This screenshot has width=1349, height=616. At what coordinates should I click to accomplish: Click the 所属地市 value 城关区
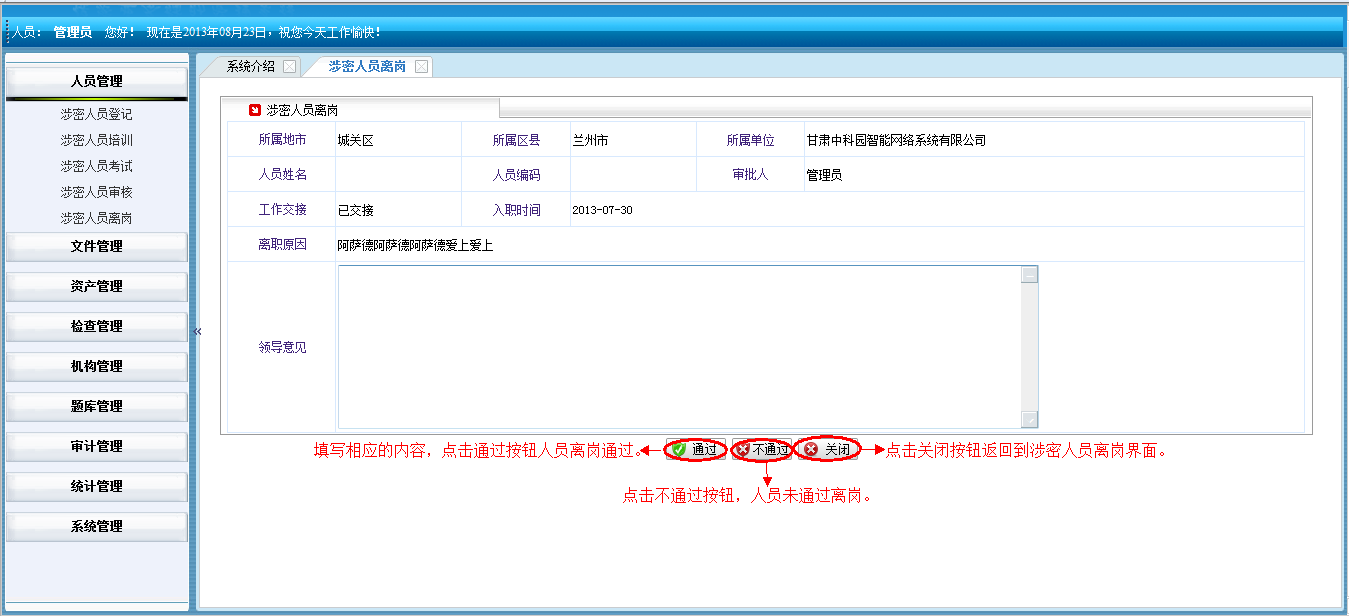click(355, 140)
